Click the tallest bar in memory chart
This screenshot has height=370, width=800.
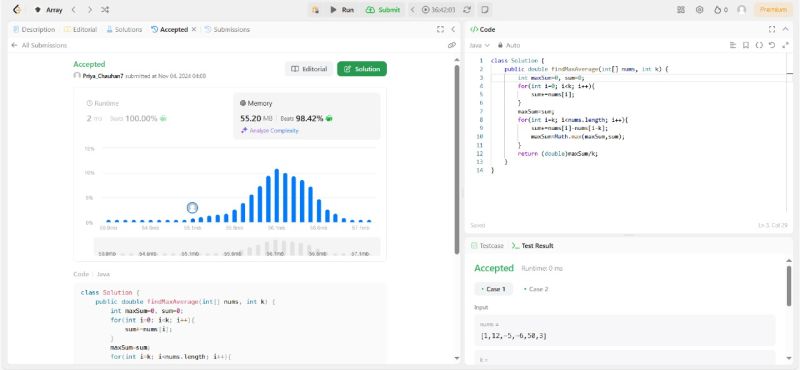point(277,195)
